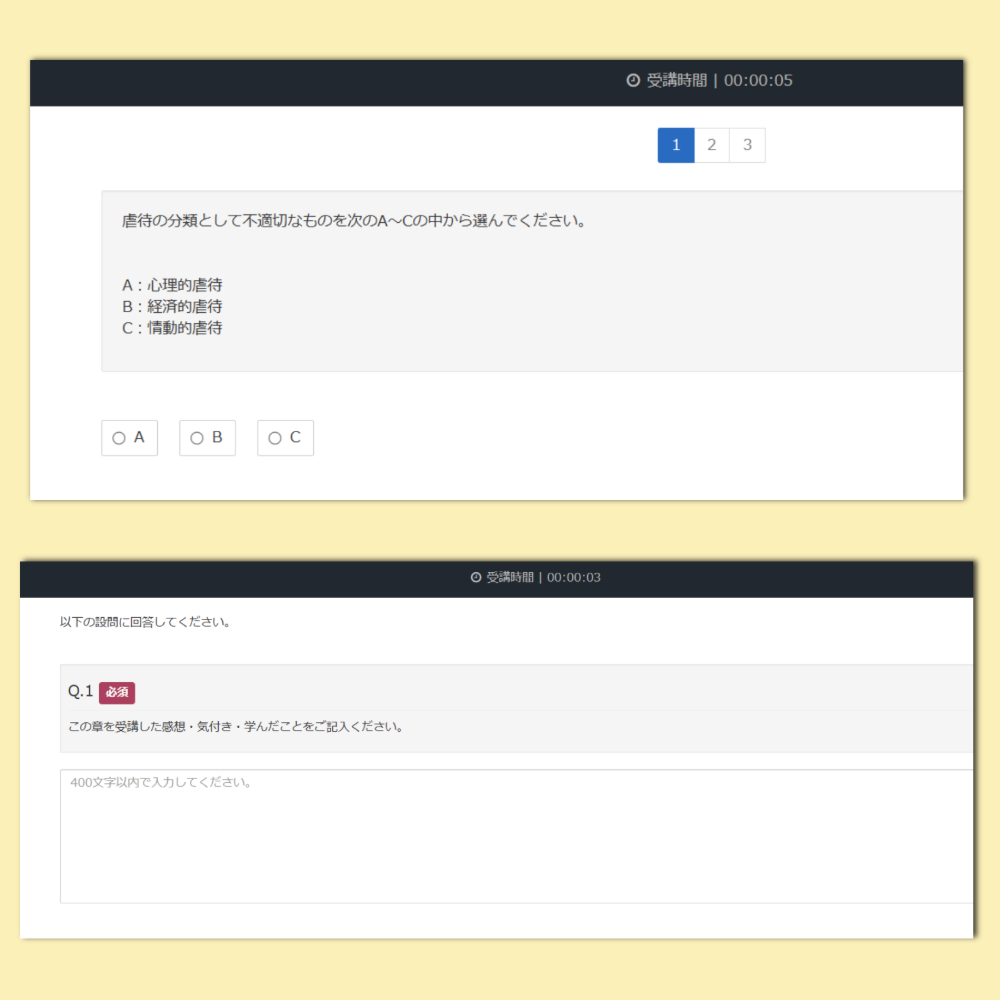Screen dimensions: 1000x1000
Task: Open question 3
Action: pyautogui.click(x=747, y=145)
